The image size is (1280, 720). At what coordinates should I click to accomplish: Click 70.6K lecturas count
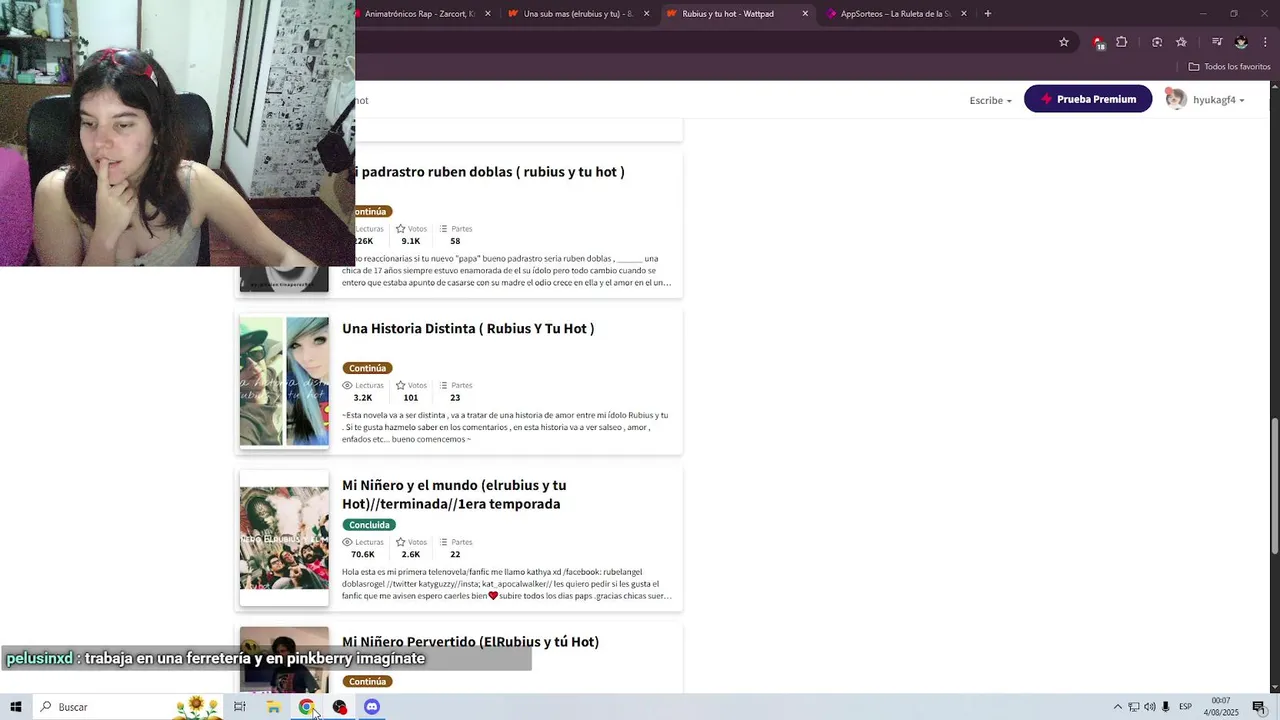362,554
